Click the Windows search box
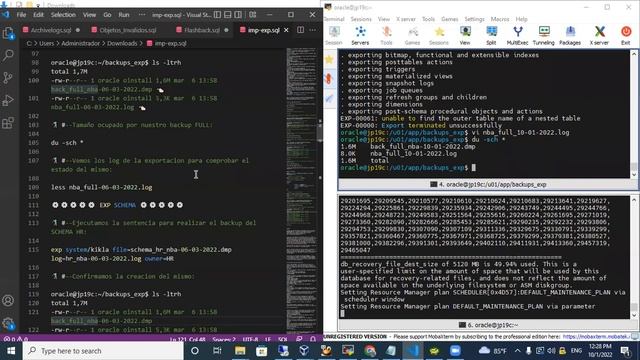This screenshot has width=640, height=360. click(x=103, y=351)
